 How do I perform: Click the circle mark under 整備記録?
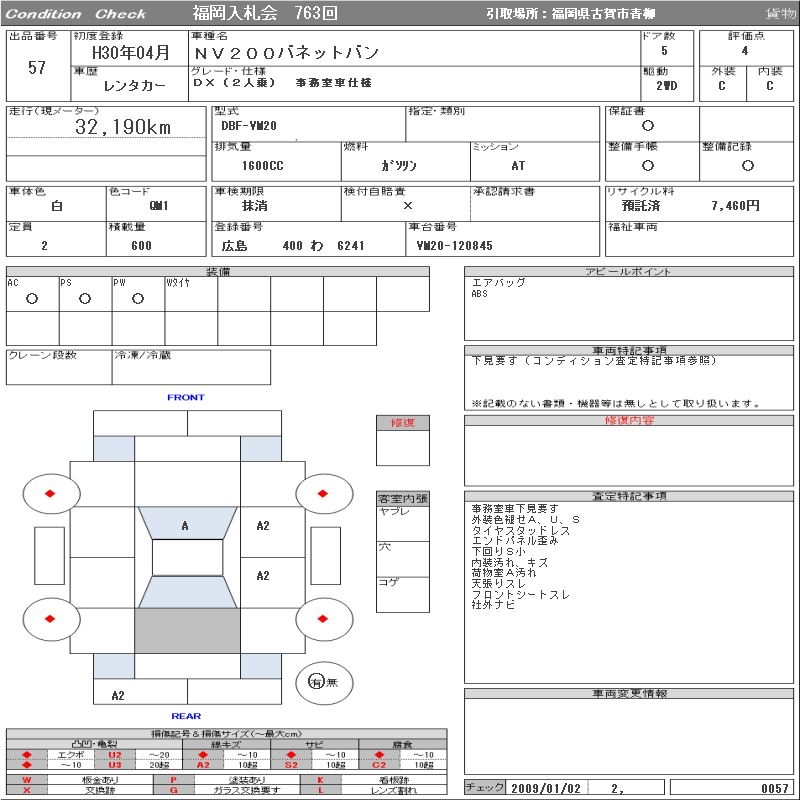747,165
